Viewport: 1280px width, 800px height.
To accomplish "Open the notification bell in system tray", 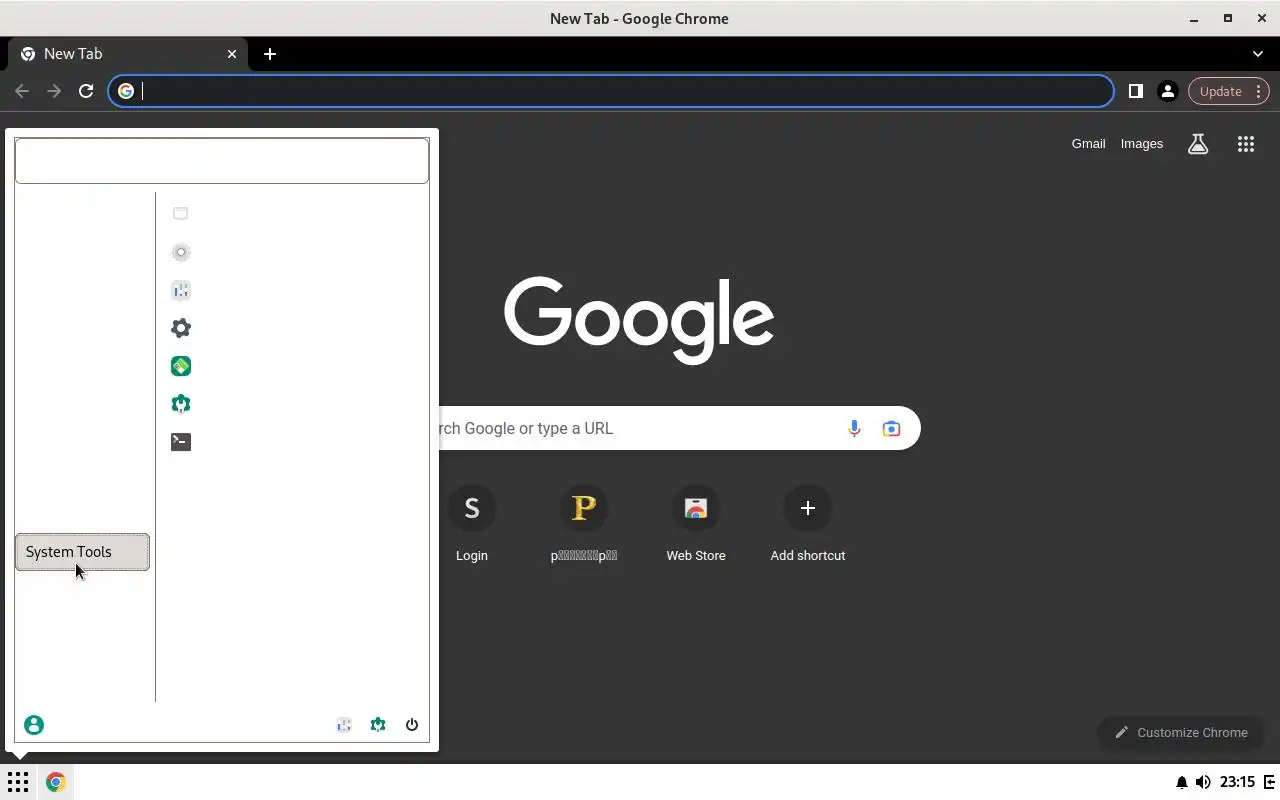I will pos(1181,782).
